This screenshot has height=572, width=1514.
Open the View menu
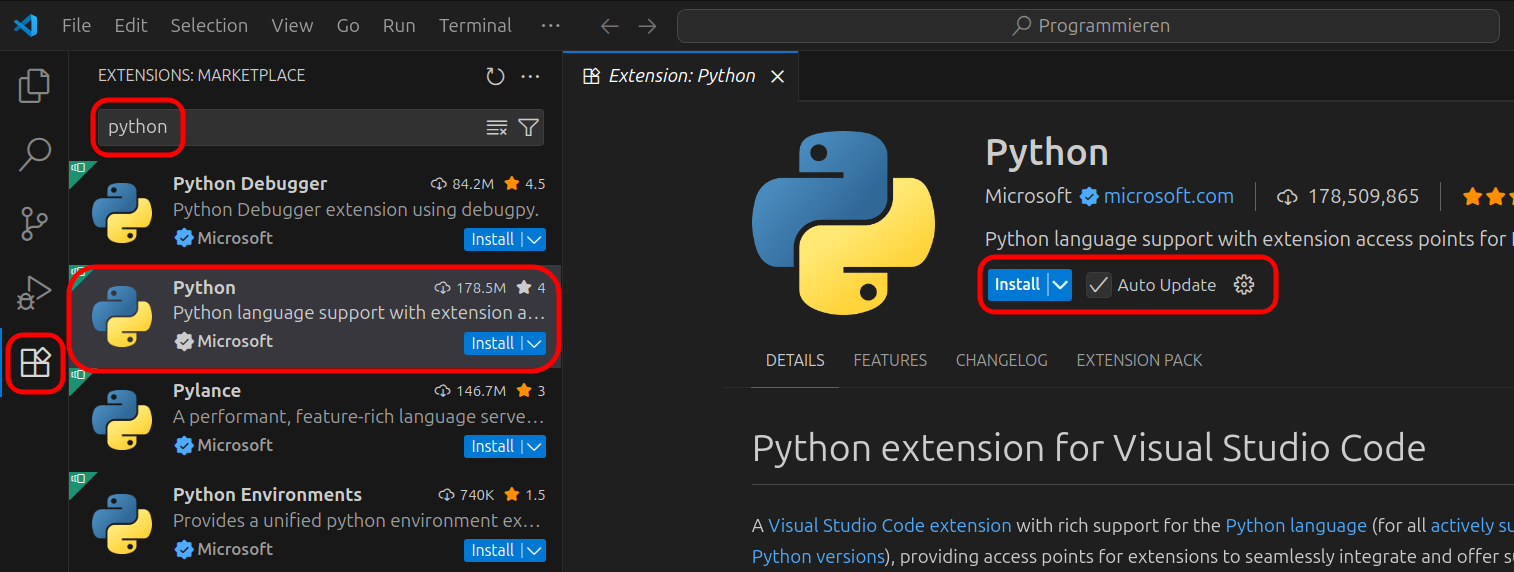(292, 26)
